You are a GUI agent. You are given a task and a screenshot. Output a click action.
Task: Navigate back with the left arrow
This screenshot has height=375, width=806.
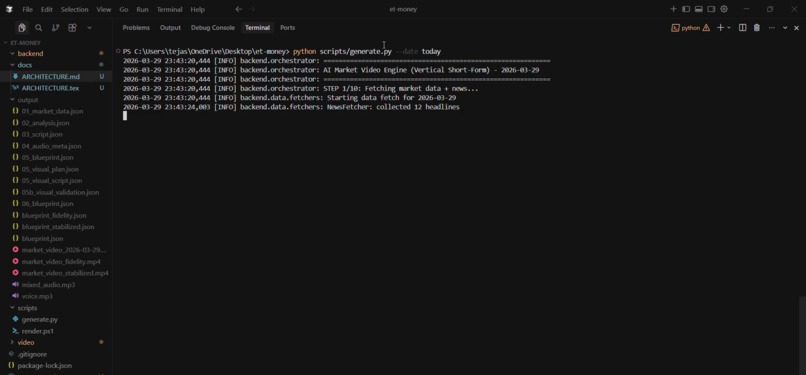[x=239, y=9]
